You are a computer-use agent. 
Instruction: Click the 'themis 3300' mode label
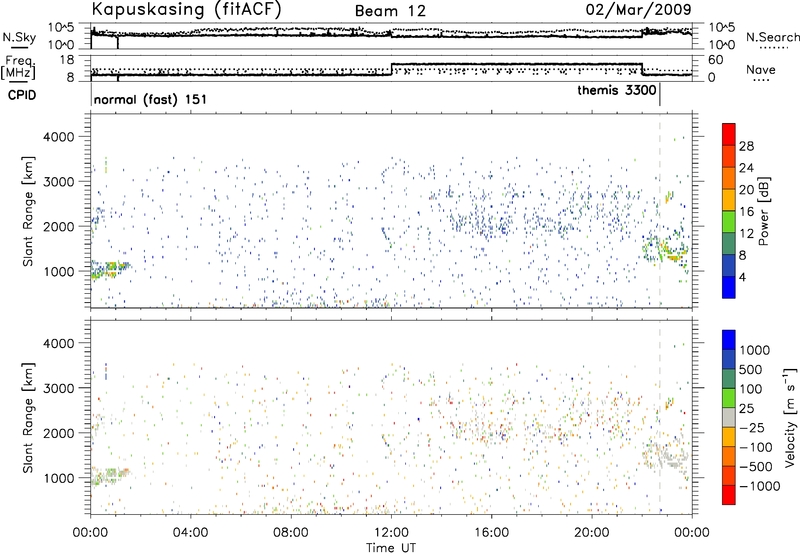point(617,91)
